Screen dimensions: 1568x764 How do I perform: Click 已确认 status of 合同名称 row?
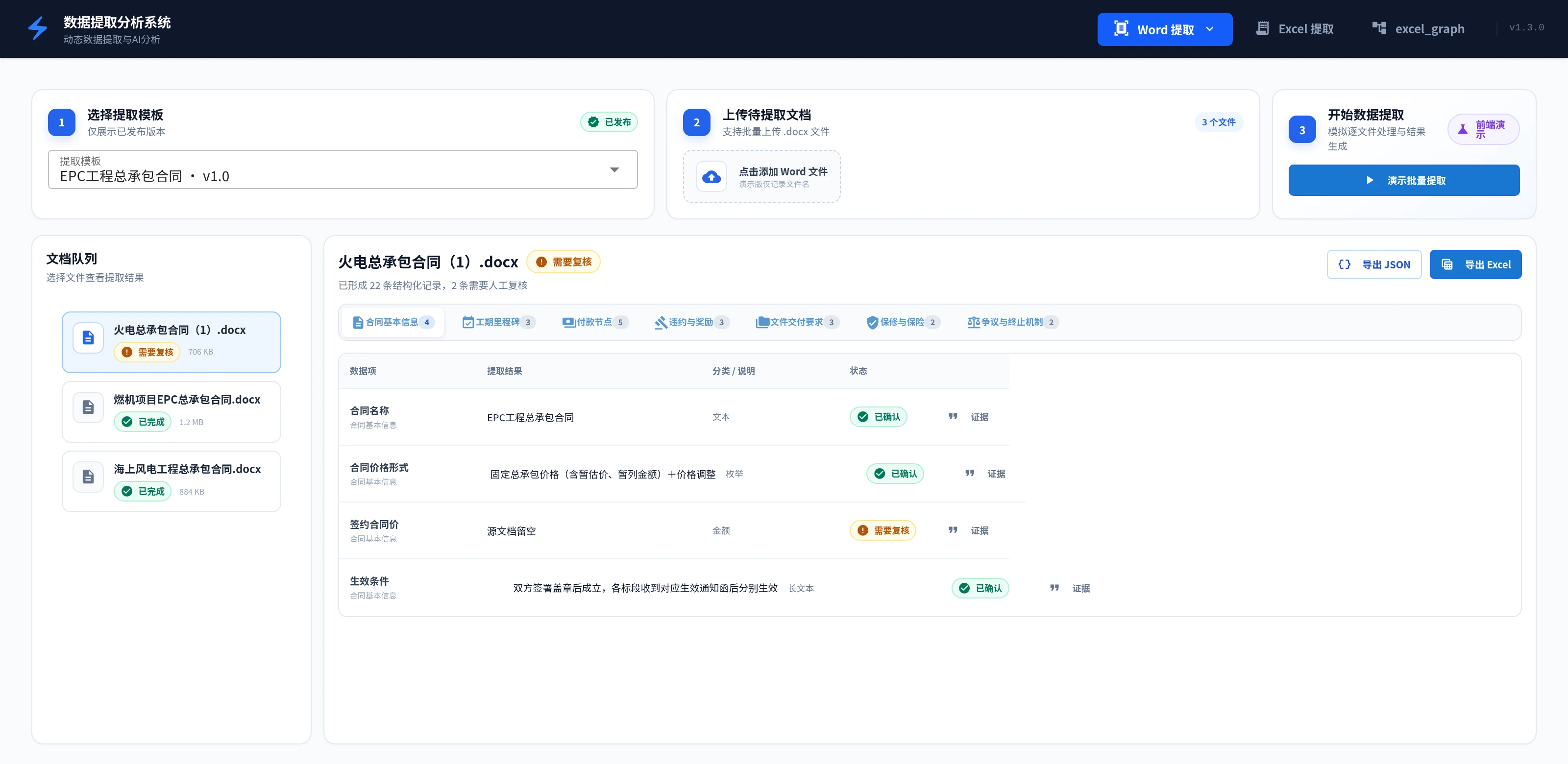pyautogui.click(x=879, y=417)
